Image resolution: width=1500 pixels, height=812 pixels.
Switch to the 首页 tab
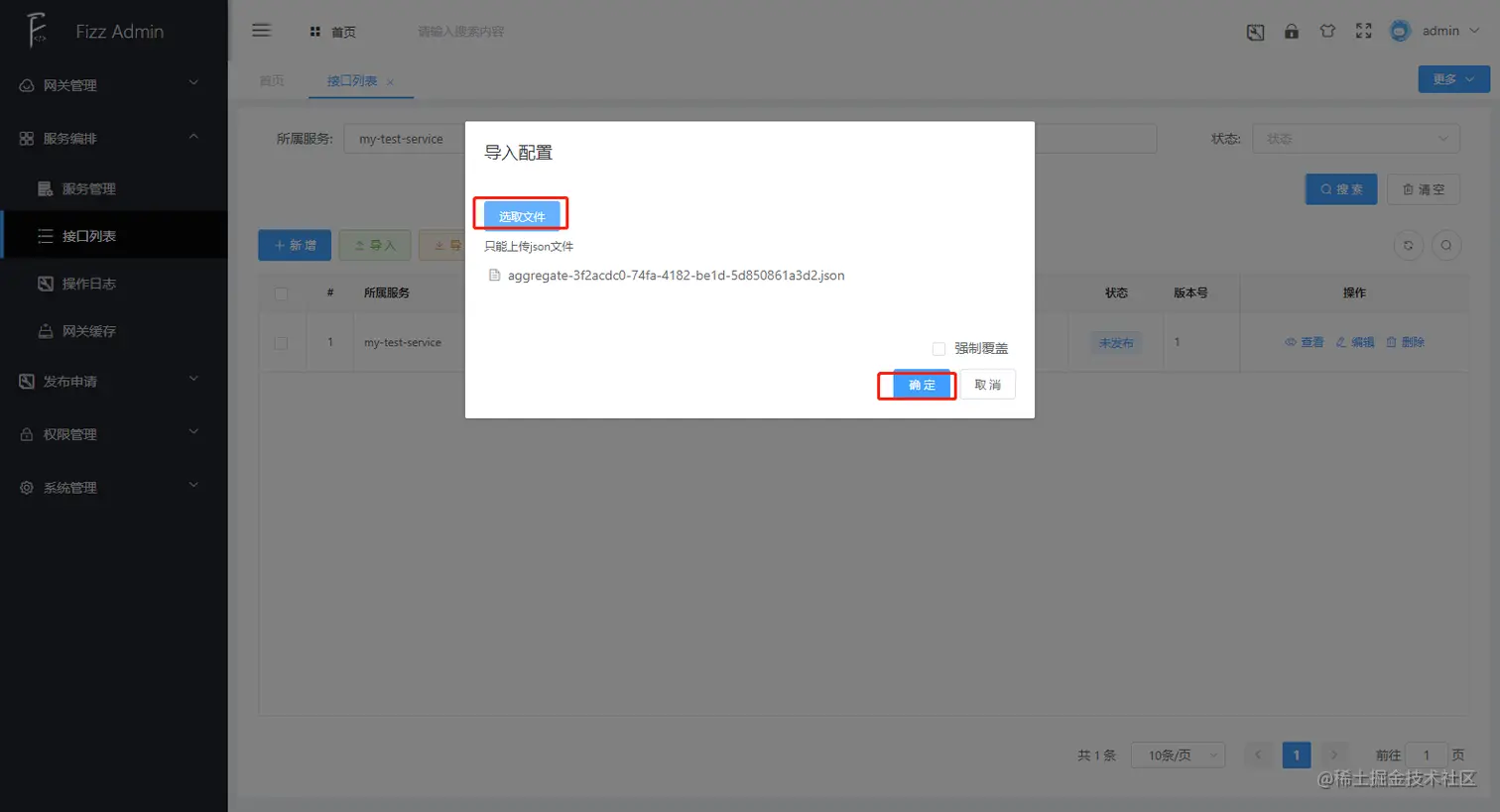271,80
